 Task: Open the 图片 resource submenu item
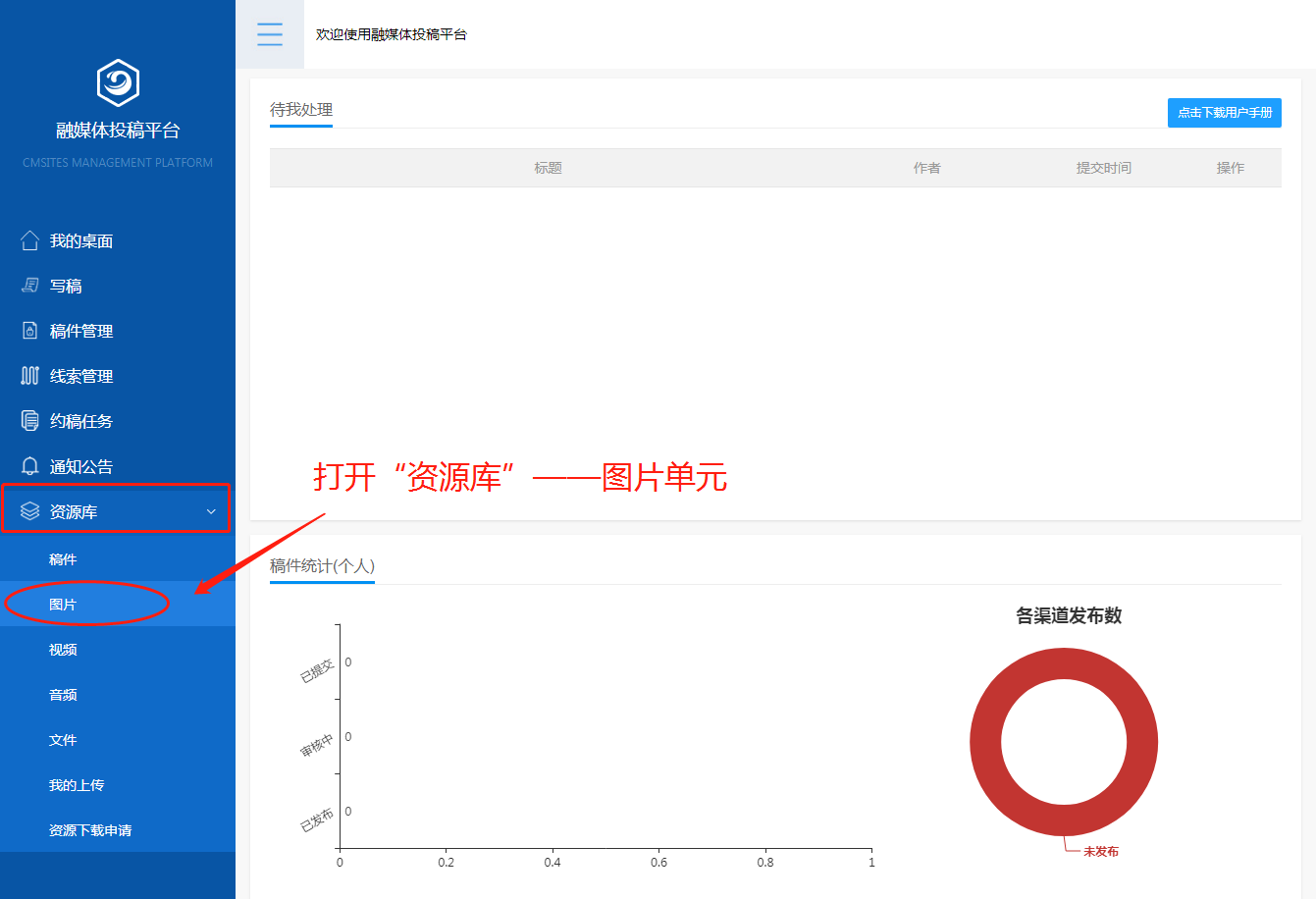click(63, 605)
